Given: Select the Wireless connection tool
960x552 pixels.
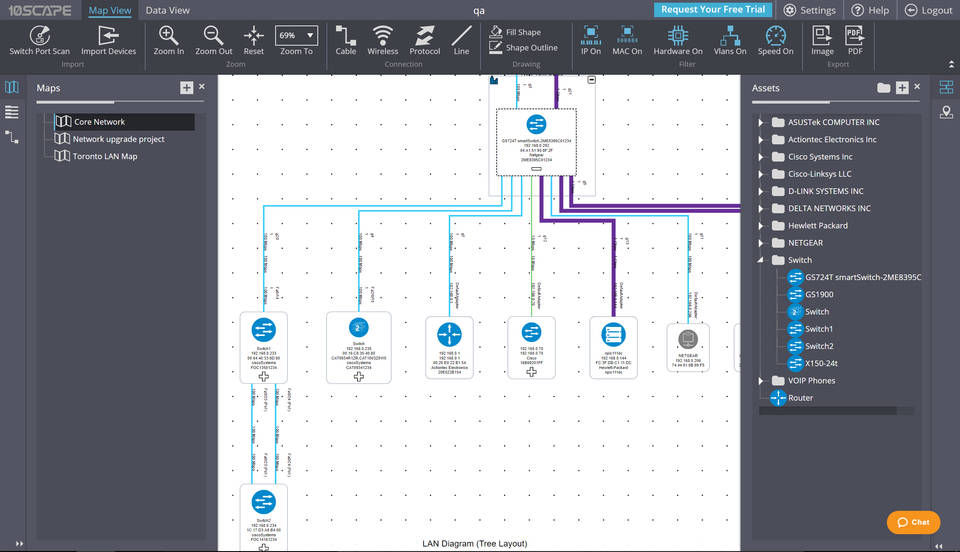Looking at the screenshot, I should click(x=382, y=36).
